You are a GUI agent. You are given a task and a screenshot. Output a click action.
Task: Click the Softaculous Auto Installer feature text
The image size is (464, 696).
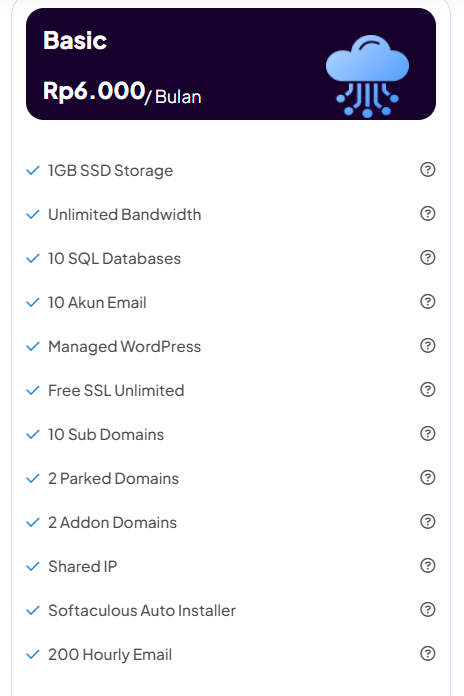[142, 610]
